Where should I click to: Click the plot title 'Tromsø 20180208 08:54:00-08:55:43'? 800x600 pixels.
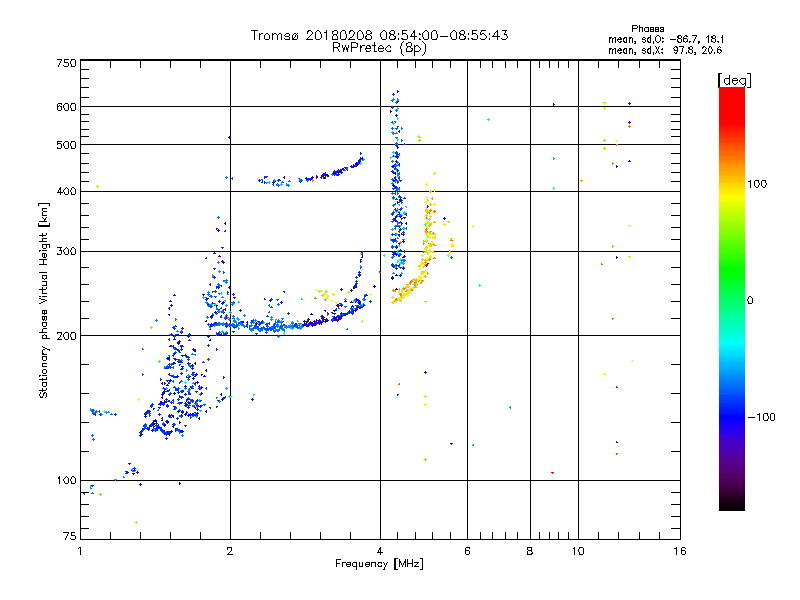point(379,35)
